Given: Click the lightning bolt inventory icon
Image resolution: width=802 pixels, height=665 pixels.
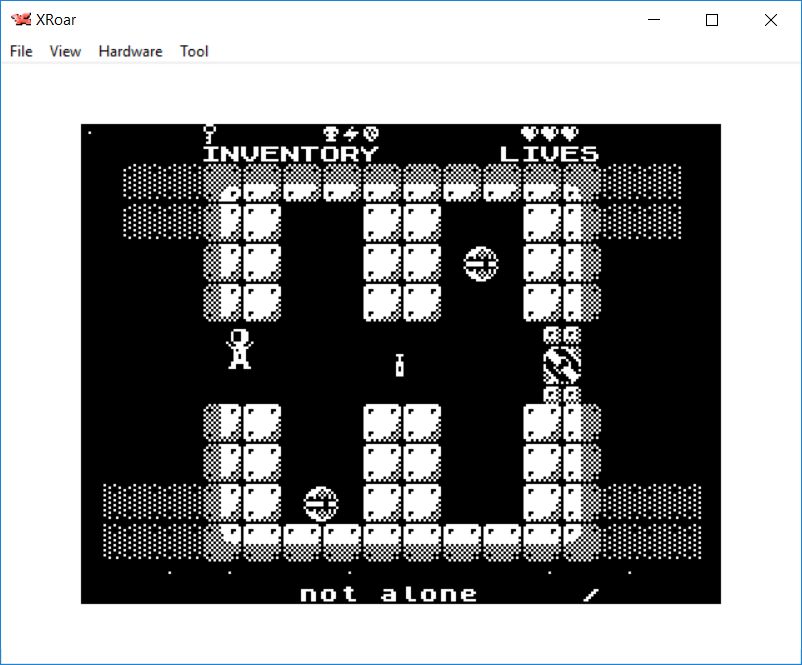Looking at the screenshot, I should [351, 133].
